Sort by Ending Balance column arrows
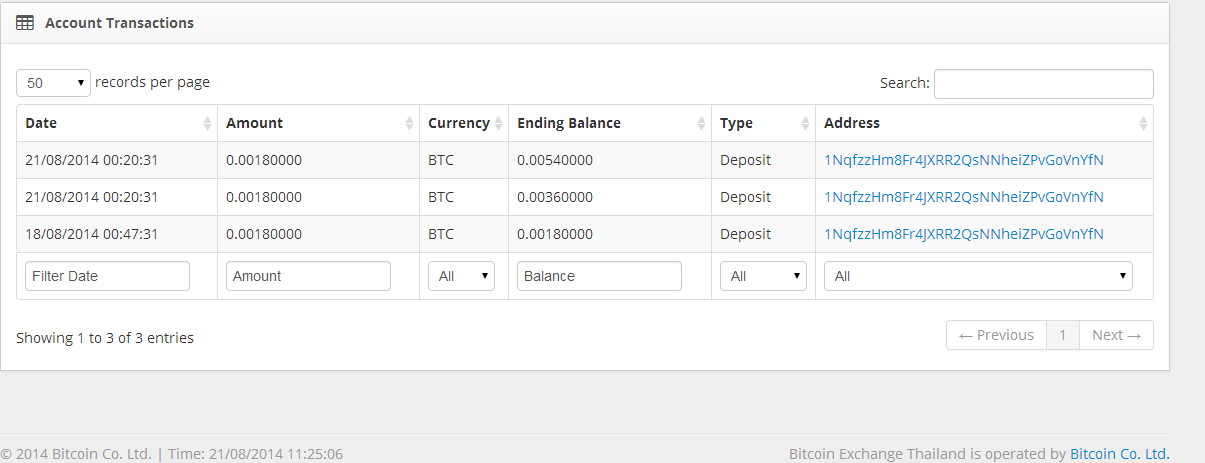The image size is (1205, 463). [701, 124]
